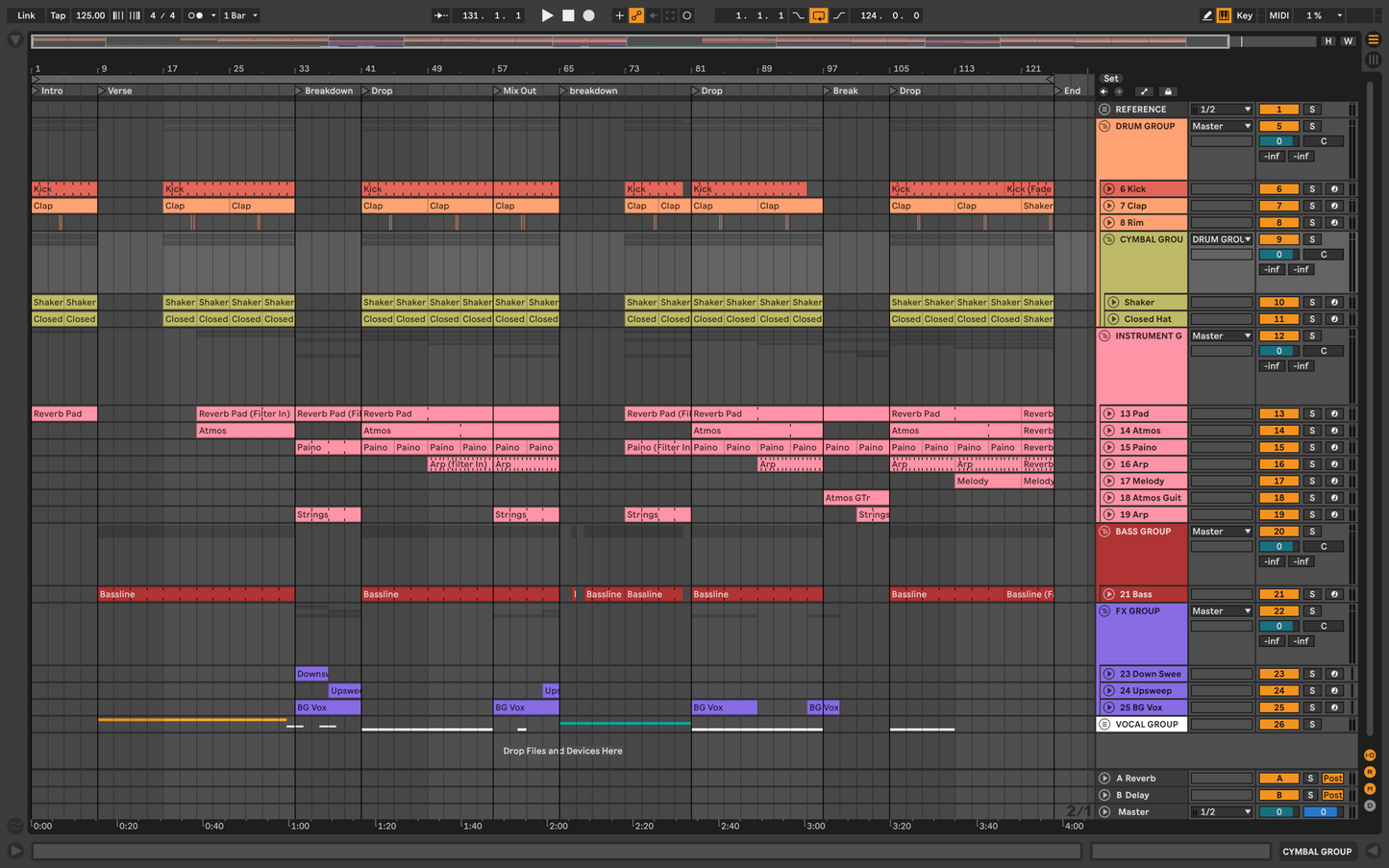Screen dimensions: 1389x868
Task: Toggle the track activator on 7 Clap
Action: tap(1278, 206)
